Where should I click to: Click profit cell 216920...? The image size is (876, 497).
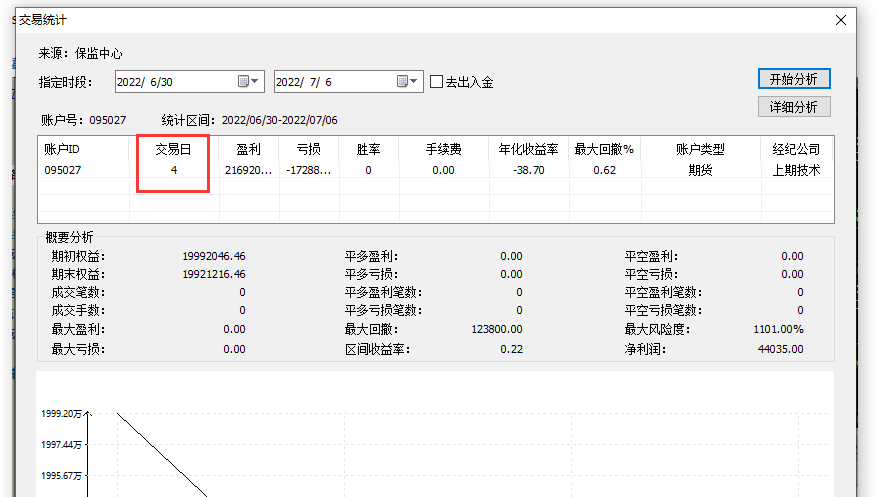(249, 170)
